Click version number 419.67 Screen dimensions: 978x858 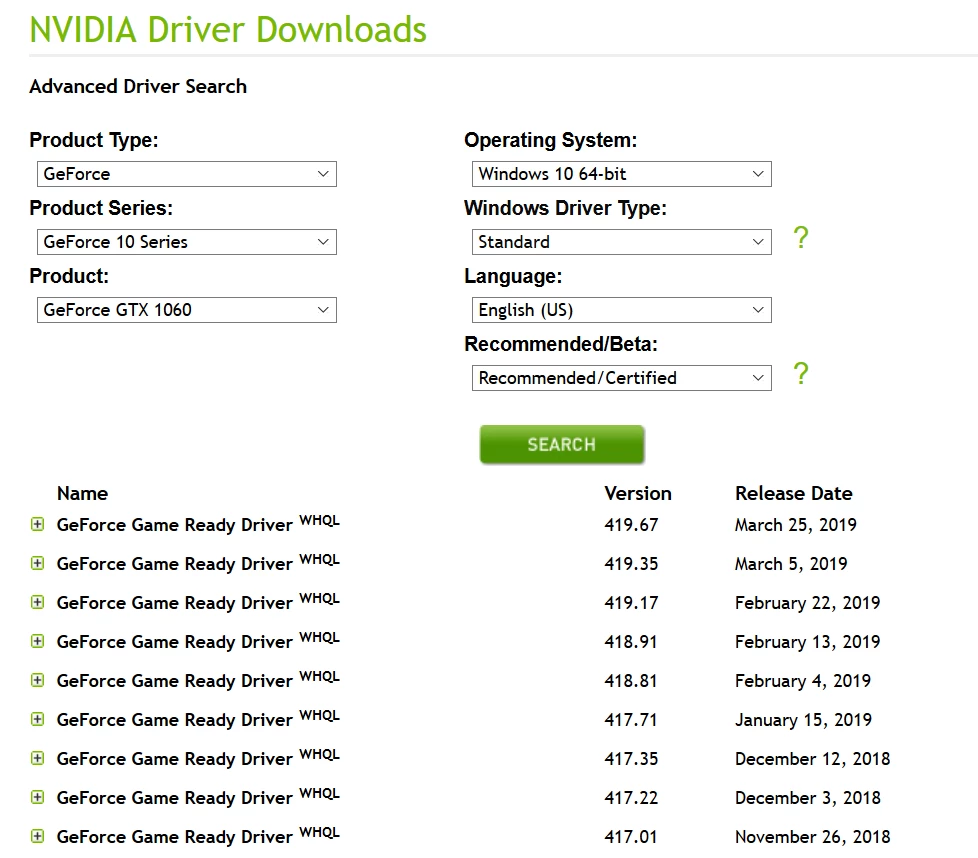[x=631, y=525]
